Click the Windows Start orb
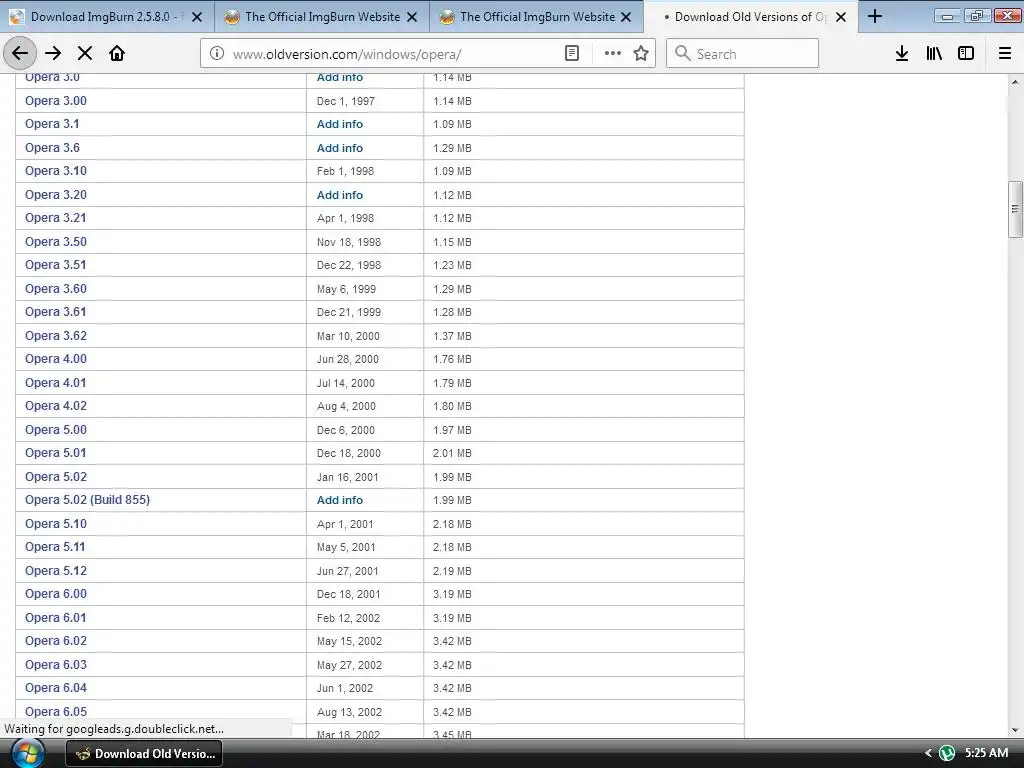Image resolution: width=1024 pixels, height=768 pixels. pos(27,754)
